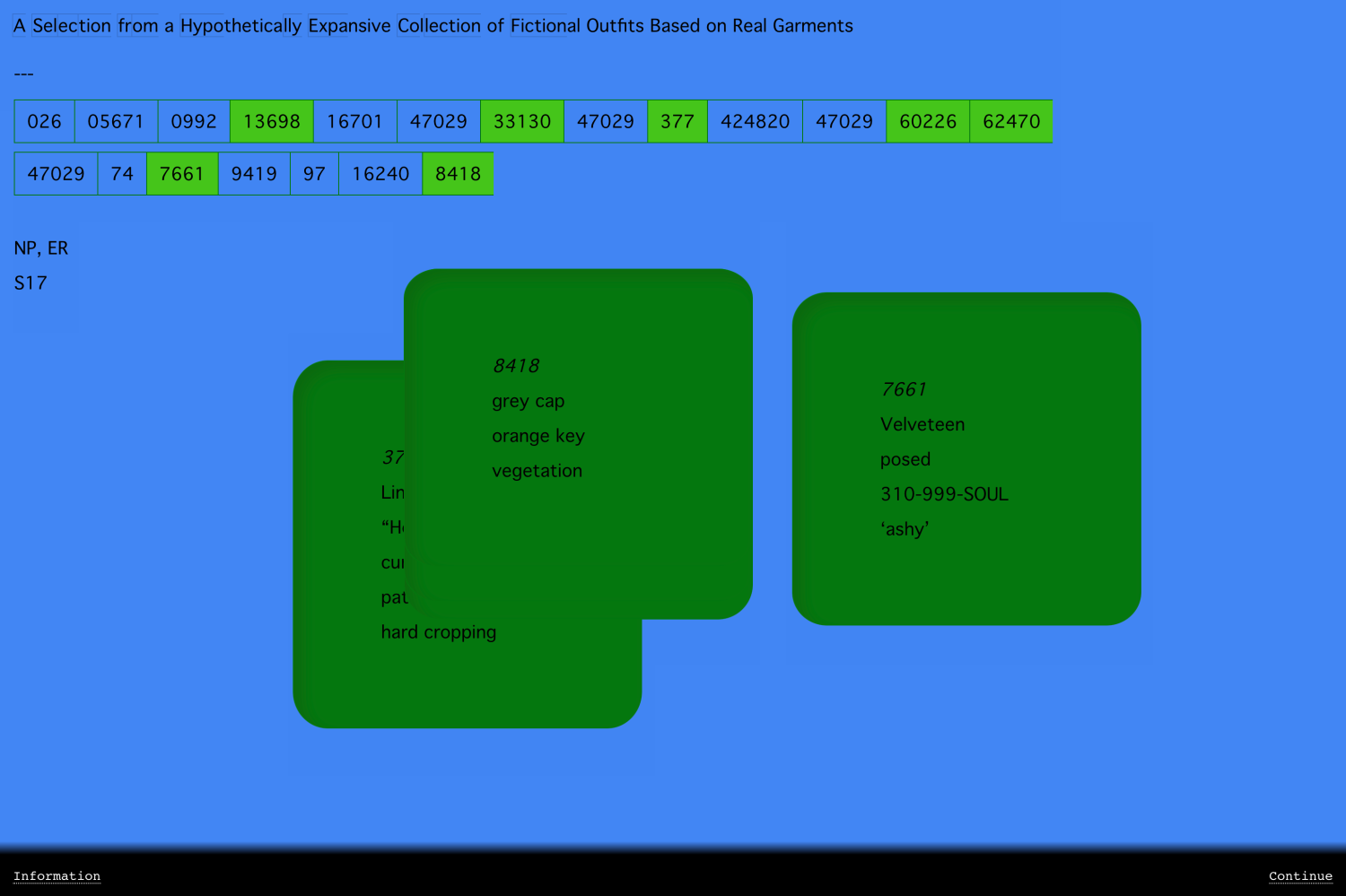
Task: Activate the 424820 tile
Action: tap(755, 121)
